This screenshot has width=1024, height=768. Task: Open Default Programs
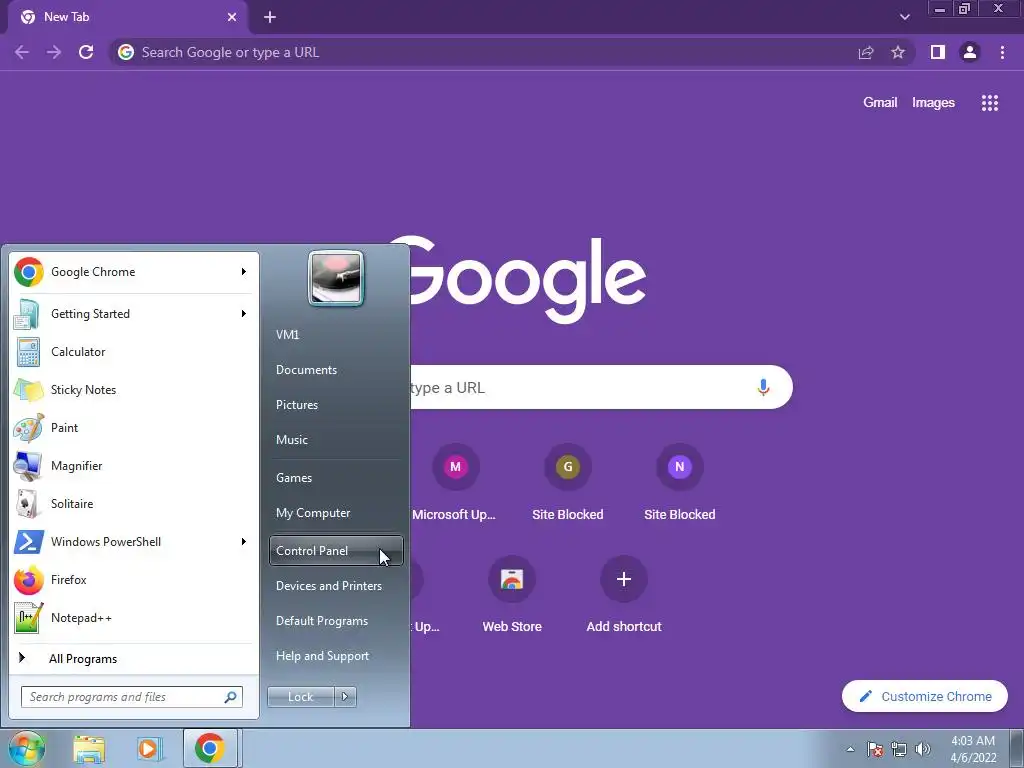[336, 621]
